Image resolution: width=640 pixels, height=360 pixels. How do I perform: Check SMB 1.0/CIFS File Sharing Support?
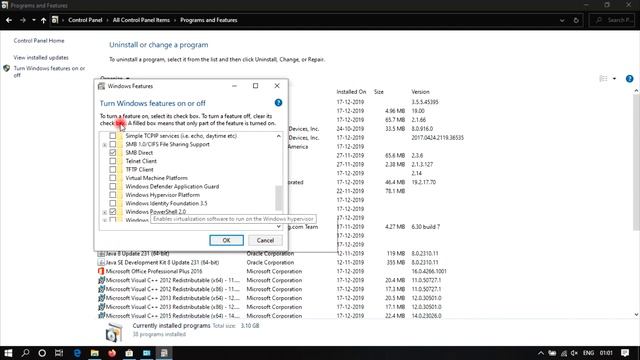[x=113, y=144]
